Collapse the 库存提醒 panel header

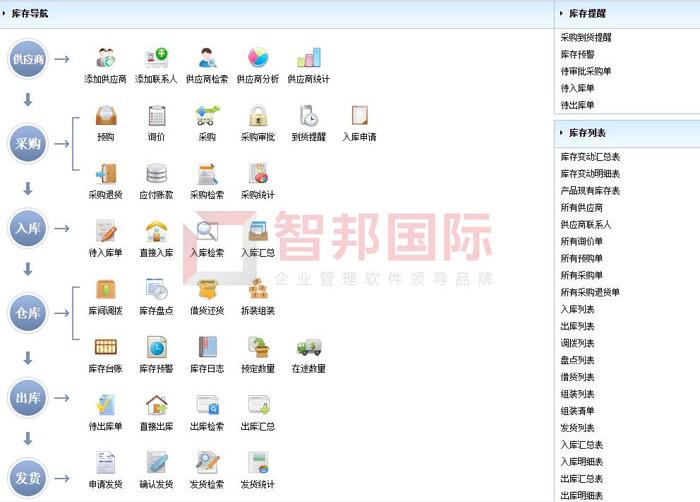coord(627,14)
